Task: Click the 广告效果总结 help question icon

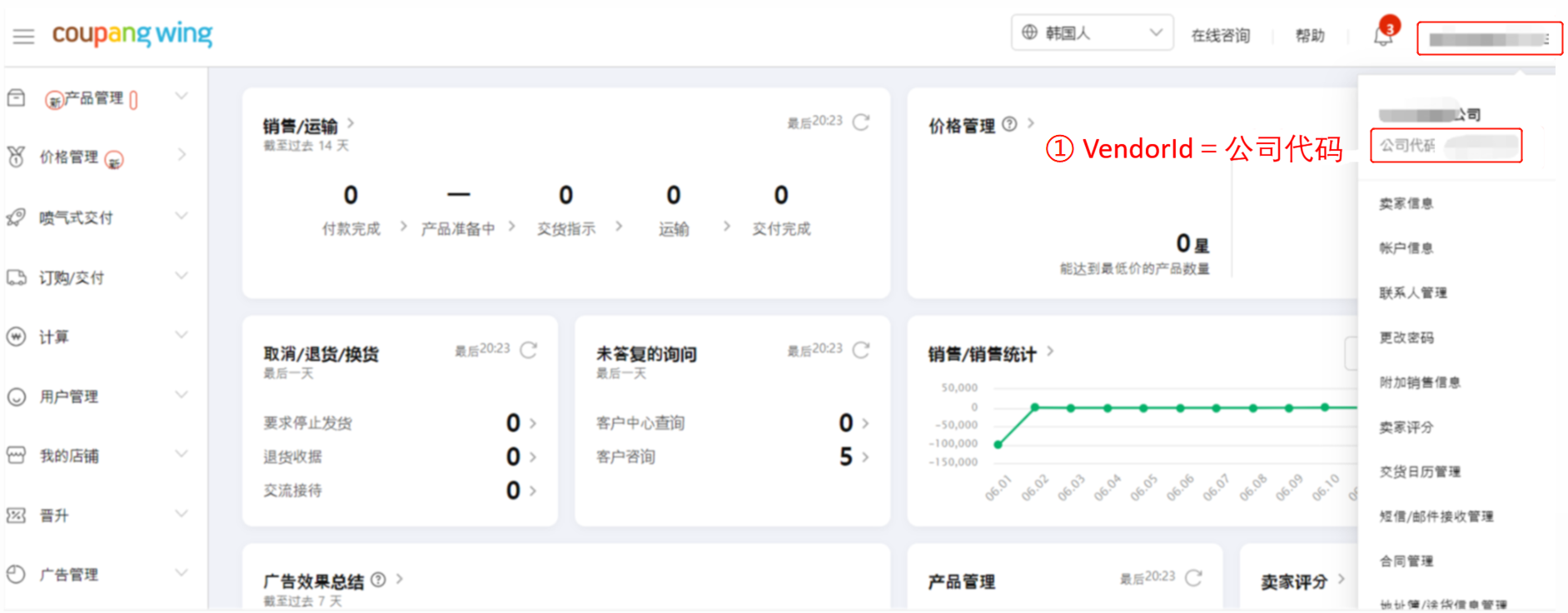Action: pos(378,580)
